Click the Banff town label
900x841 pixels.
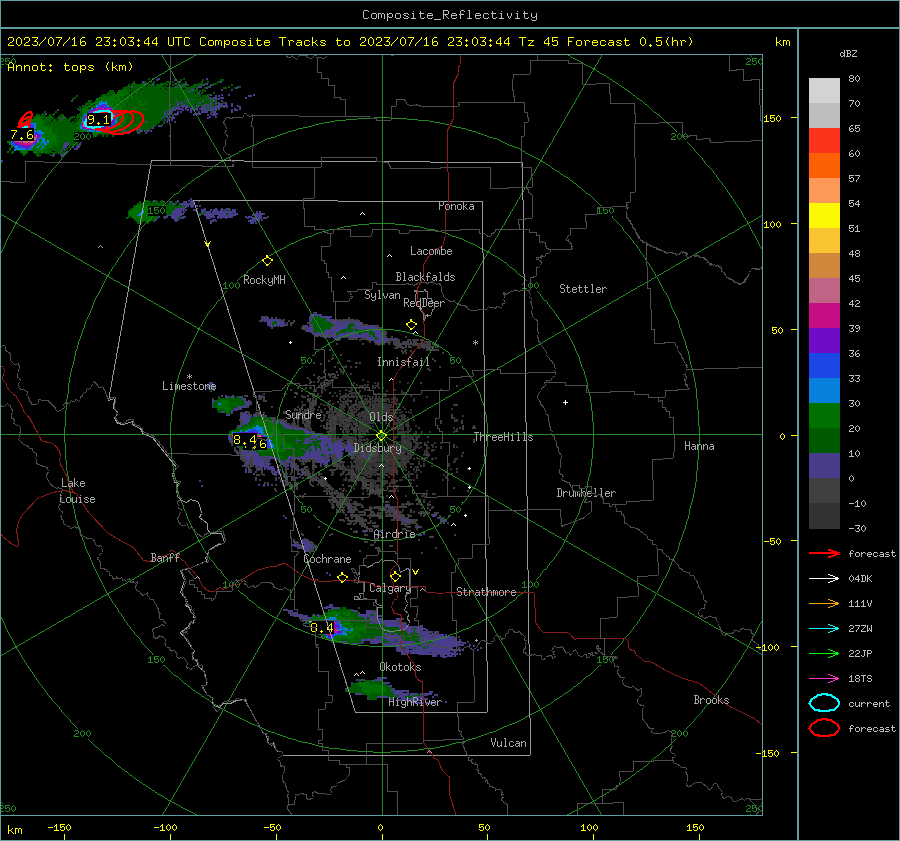tap(165, 558)
